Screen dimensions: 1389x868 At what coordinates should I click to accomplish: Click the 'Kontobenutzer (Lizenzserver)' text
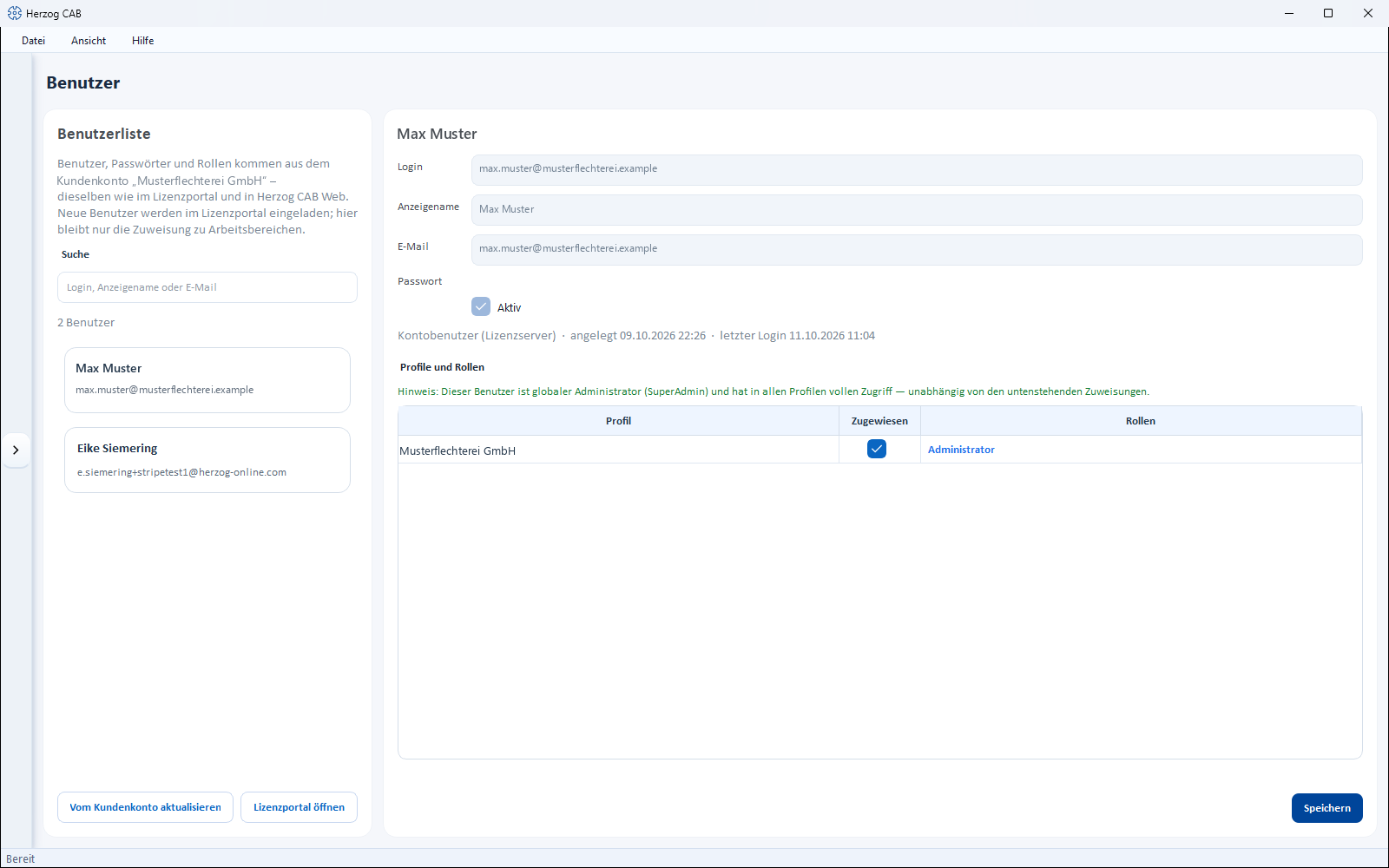[x=477, y=336]
